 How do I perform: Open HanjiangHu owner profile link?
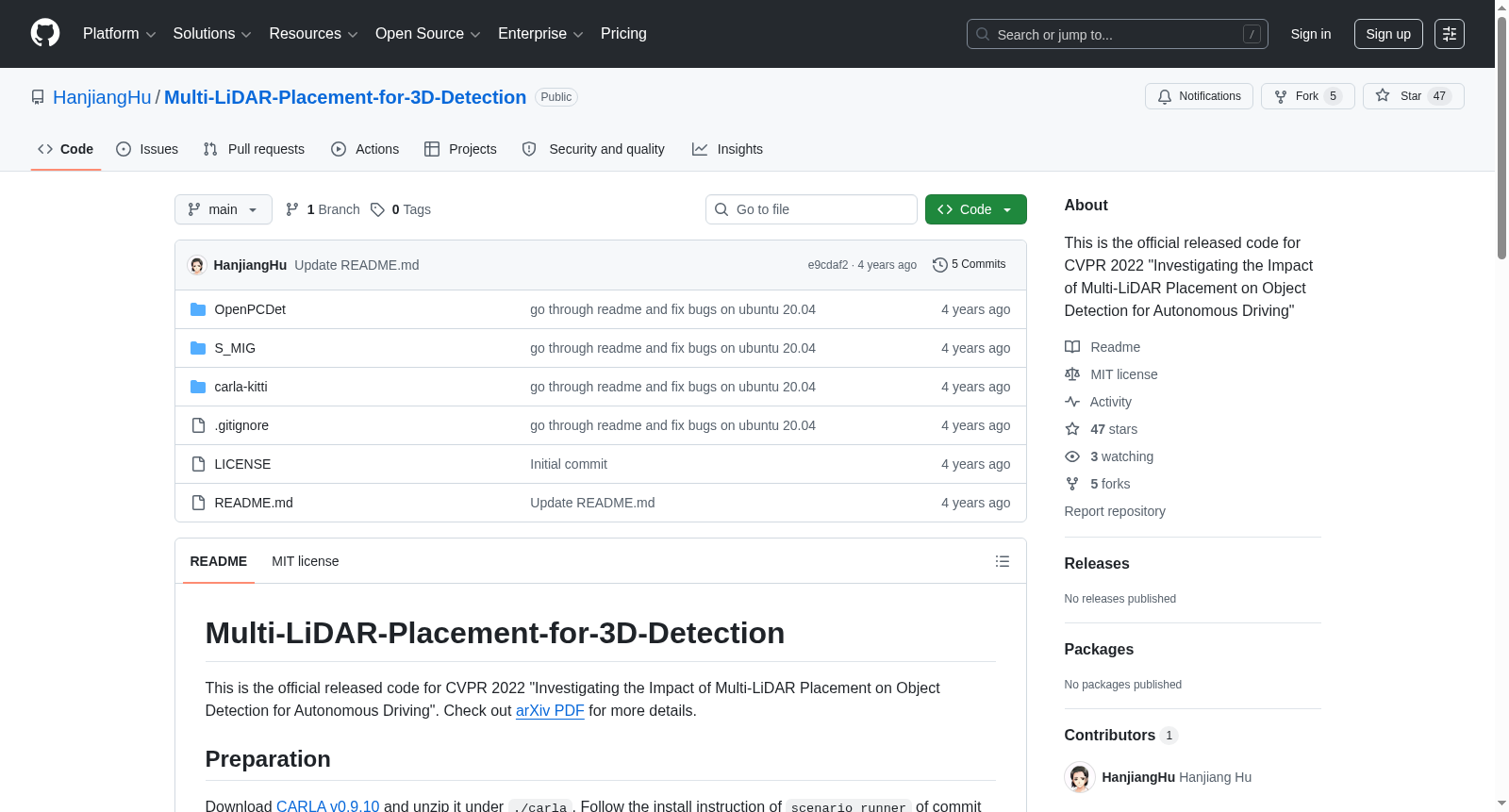[x=102, y=97]
